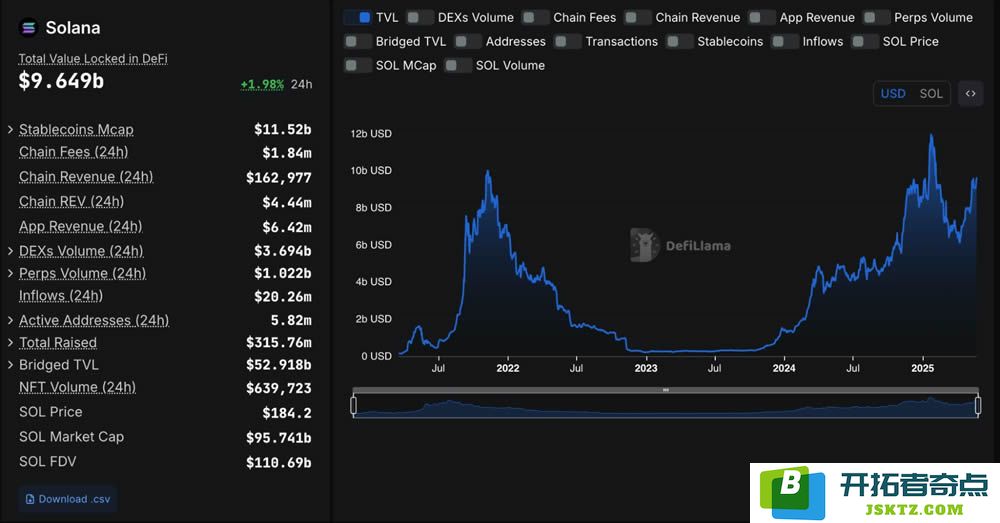Click the Solana logo icon
The height and width of the screenshot is (523, 1000).
pyautogui.click(x=29, y=27)
